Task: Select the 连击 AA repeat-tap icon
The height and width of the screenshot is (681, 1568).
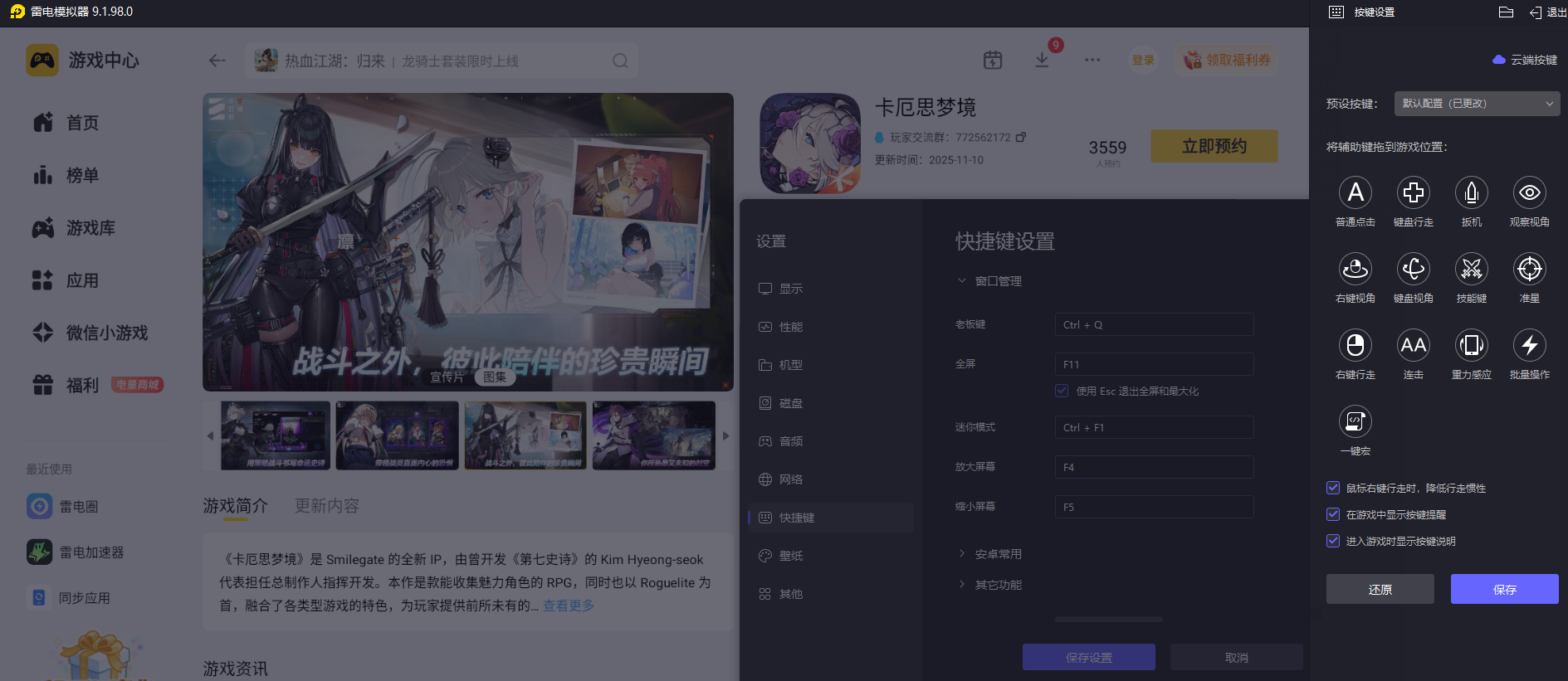Action: point(1414,345)
